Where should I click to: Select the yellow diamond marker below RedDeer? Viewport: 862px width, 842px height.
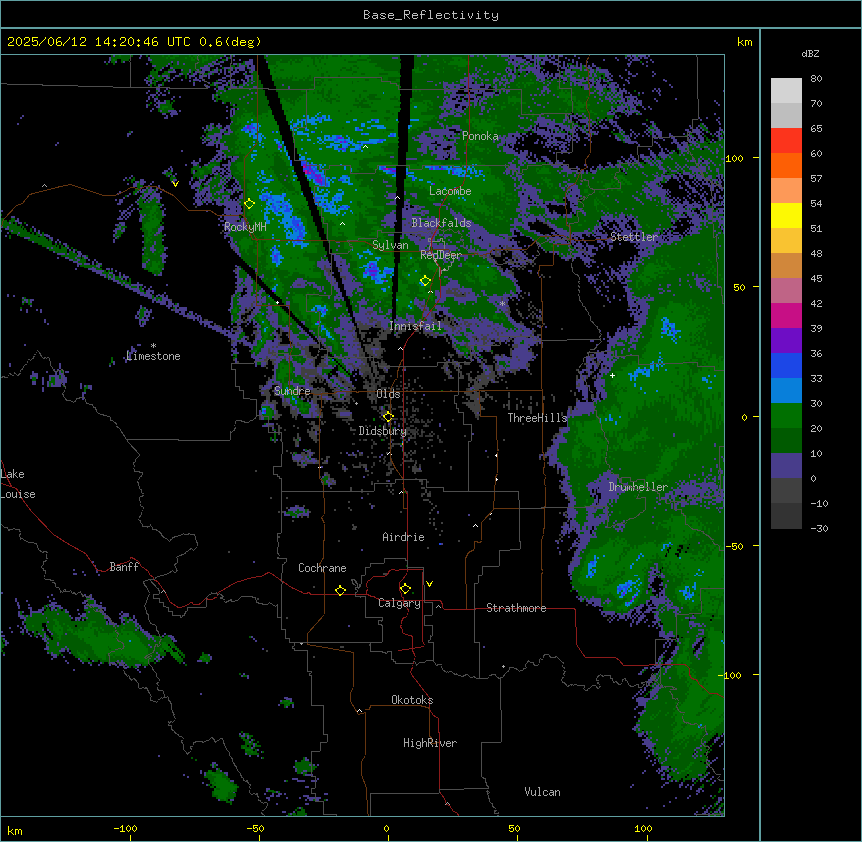426,281
